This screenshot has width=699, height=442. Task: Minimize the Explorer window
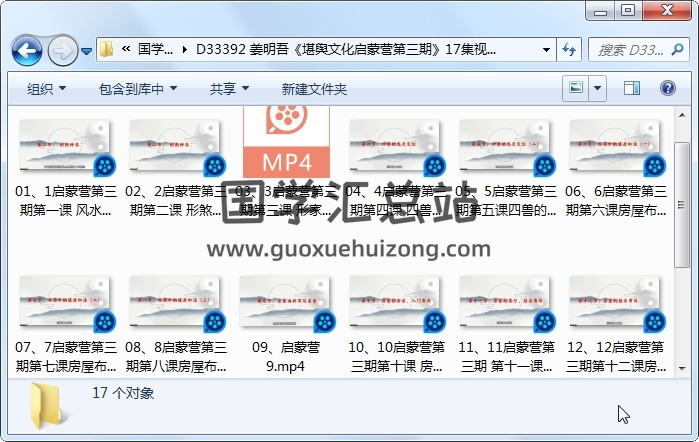coord(600,10)
